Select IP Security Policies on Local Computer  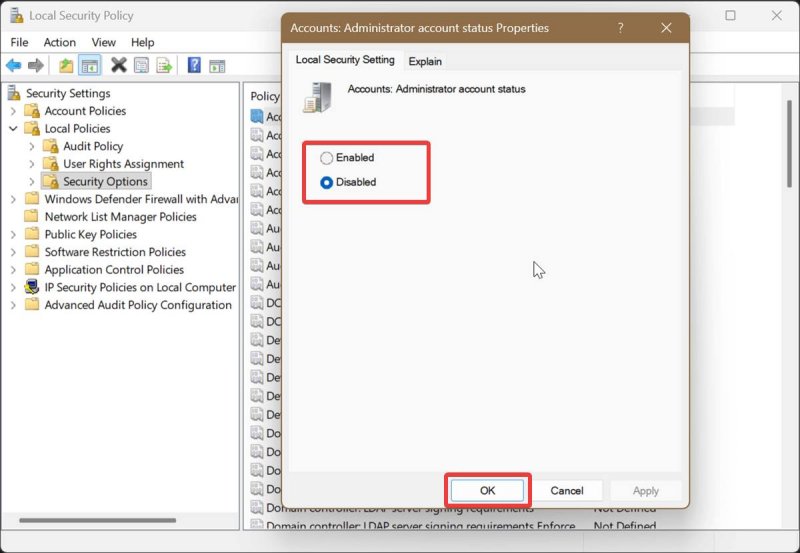point(140,287)
